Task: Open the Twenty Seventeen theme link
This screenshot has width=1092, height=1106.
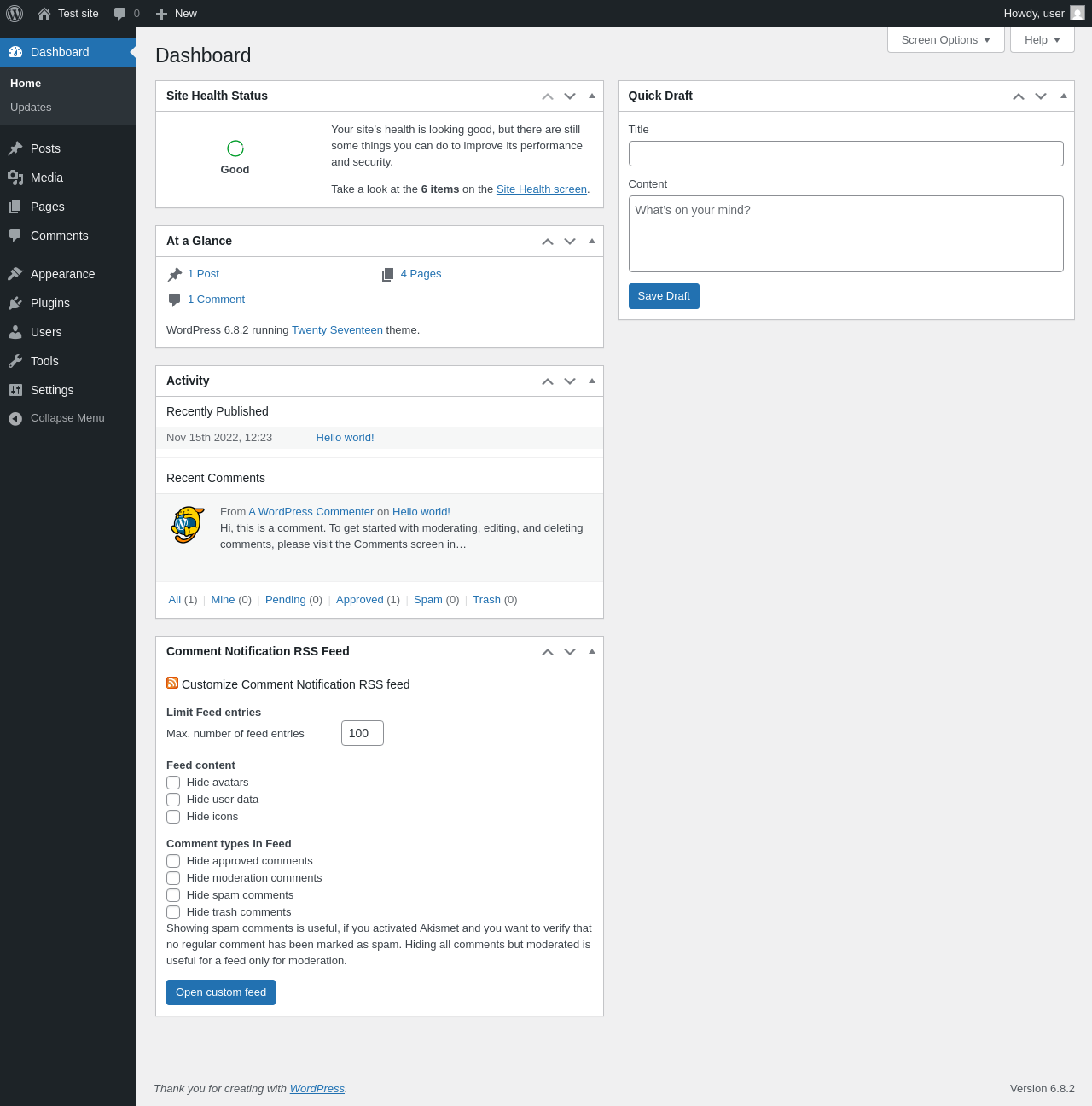Action: tap(337, 330)
